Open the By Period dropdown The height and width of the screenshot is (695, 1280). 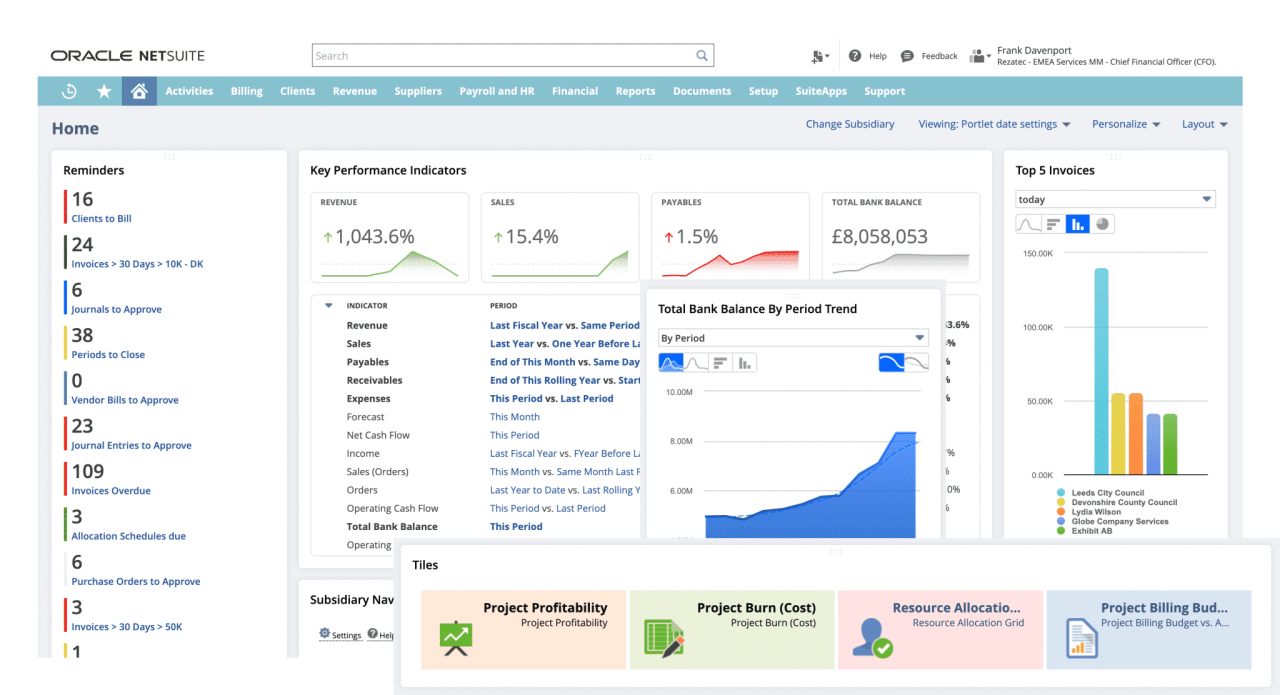(x=793, y=338)
